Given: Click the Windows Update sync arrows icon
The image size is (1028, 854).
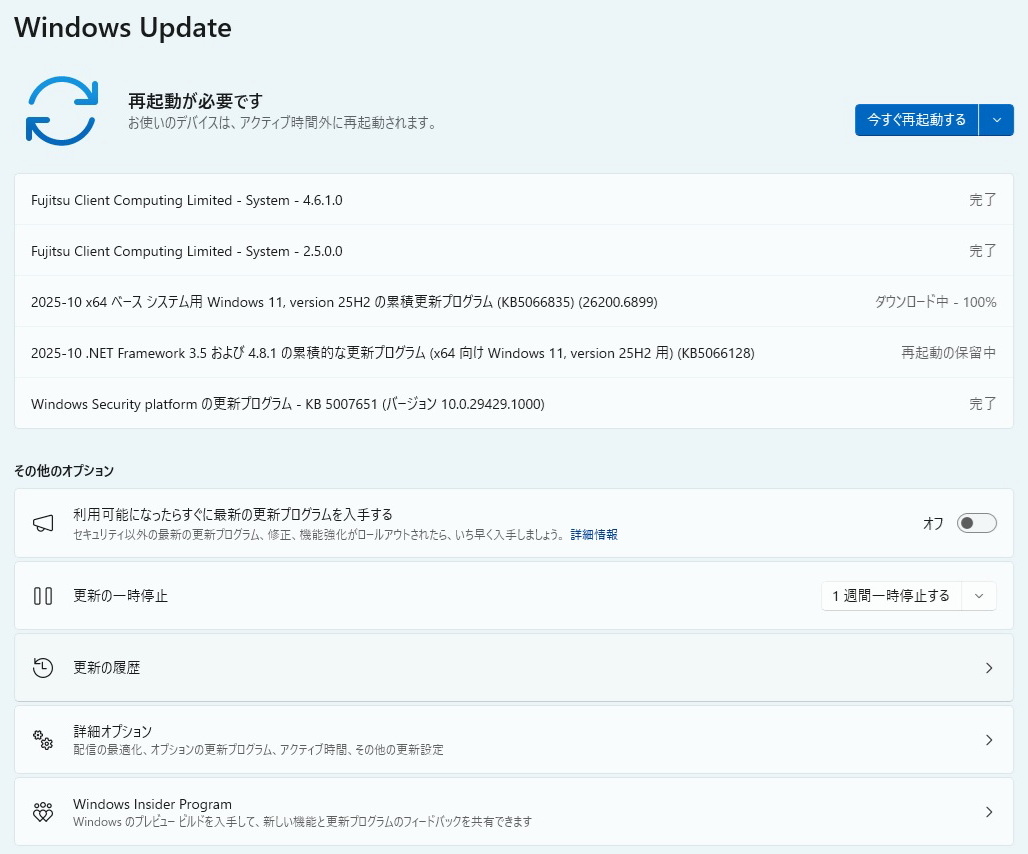Looking at the screenshot, I should 61,111.
